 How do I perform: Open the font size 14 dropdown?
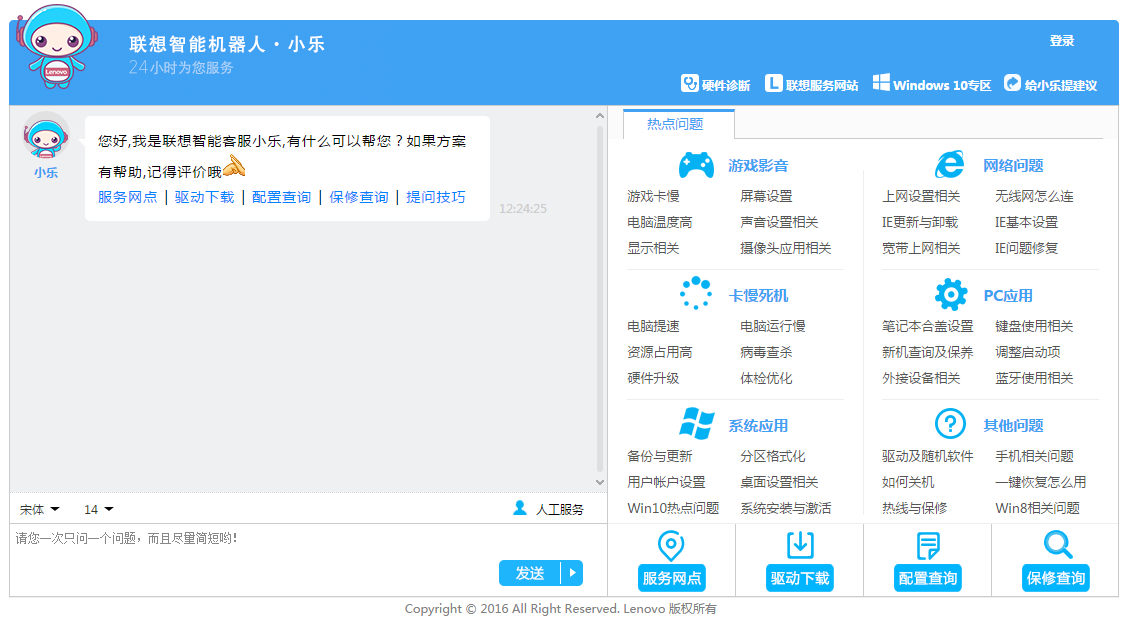(99, 510)
